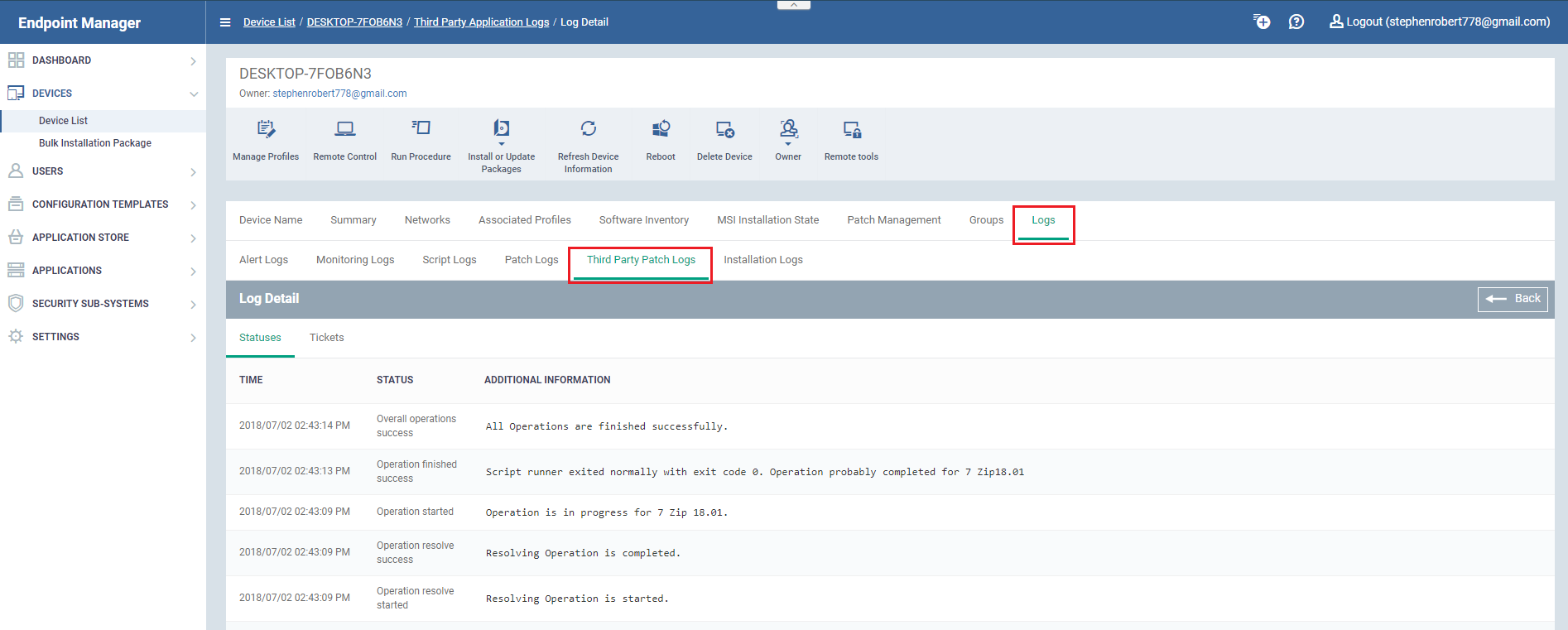Switch to the Summary tab

(x=354, y=220)
